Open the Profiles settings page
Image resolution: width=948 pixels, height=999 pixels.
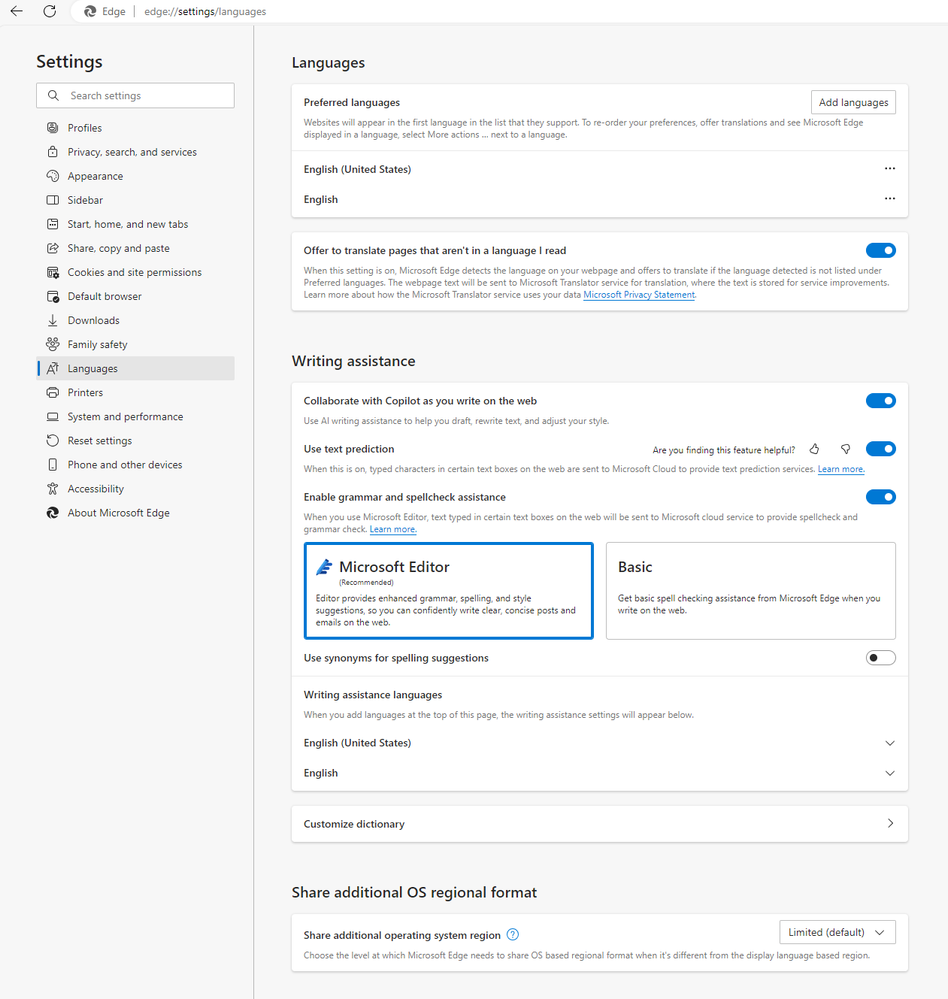pyautogui.click(x=135, y=127)
